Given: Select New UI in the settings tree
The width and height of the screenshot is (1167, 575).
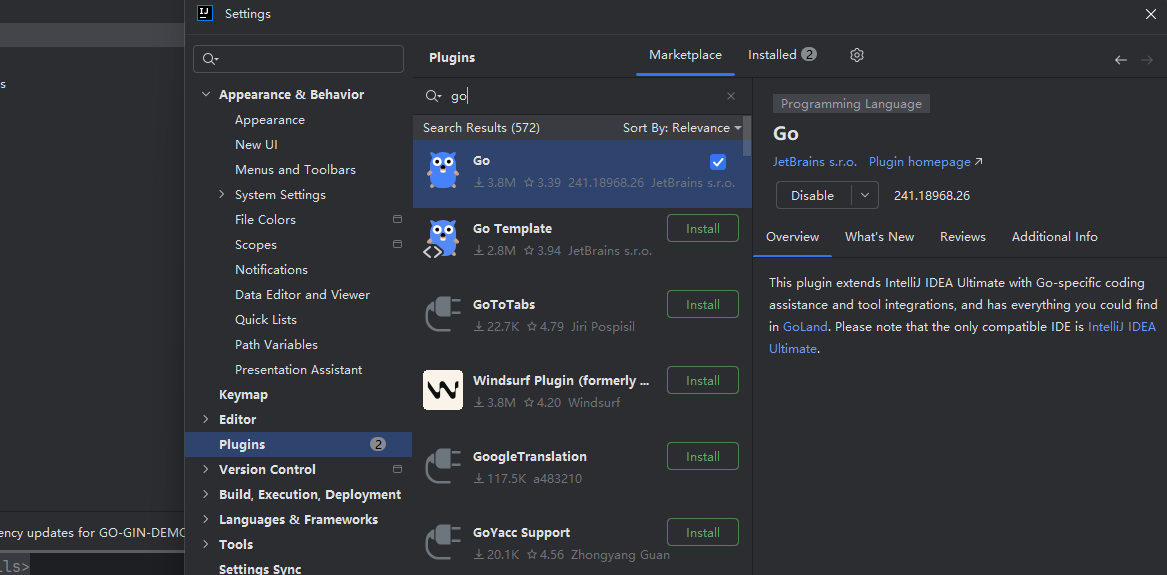Looking at the screenshot, I should pyautogui.click(x=256, y=144).
